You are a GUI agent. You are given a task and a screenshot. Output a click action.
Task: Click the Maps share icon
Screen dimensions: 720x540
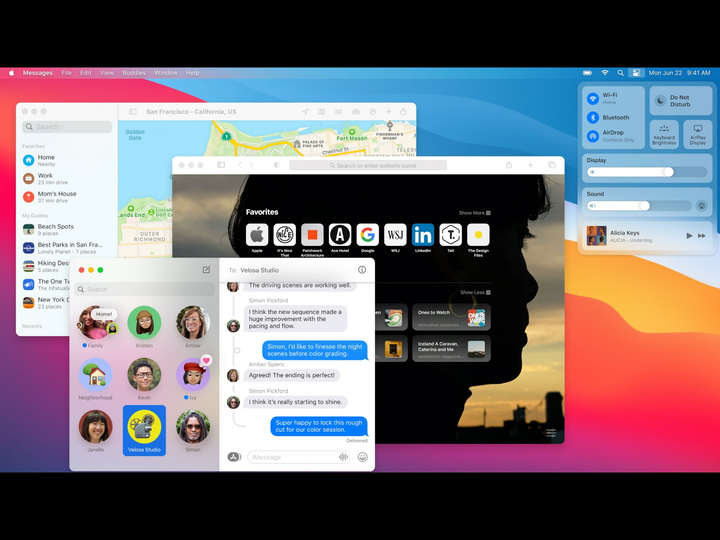pos(403,112)
